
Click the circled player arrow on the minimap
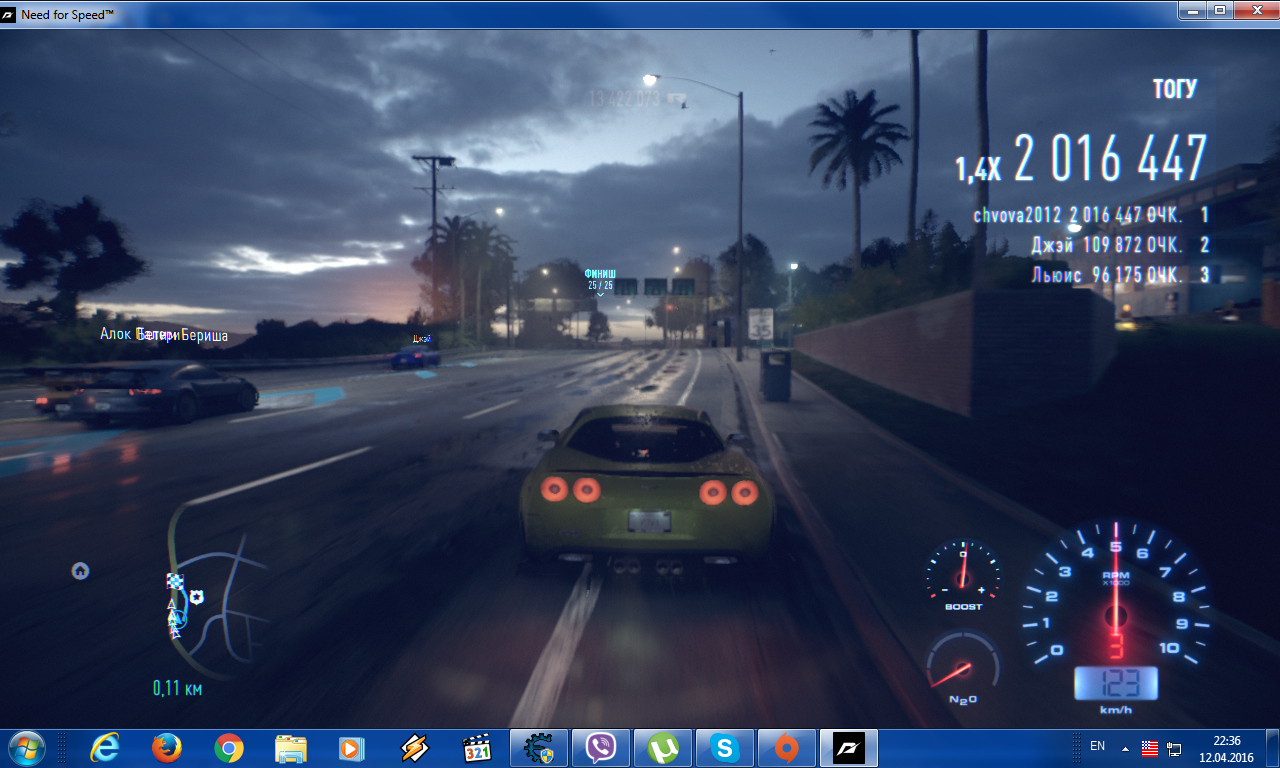coord(179,620)
